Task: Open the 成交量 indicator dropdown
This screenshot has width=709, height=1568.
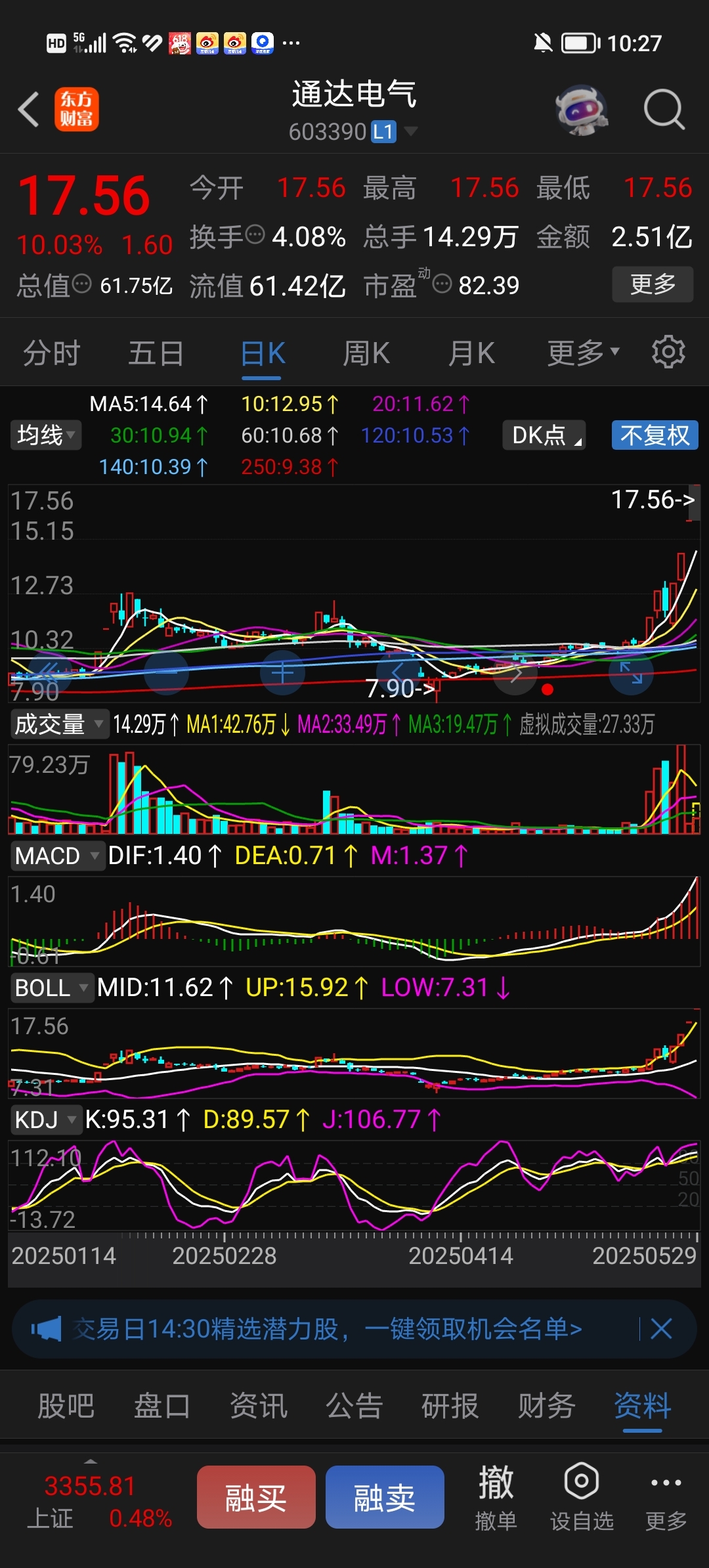Action: click(x=58, y=724)
